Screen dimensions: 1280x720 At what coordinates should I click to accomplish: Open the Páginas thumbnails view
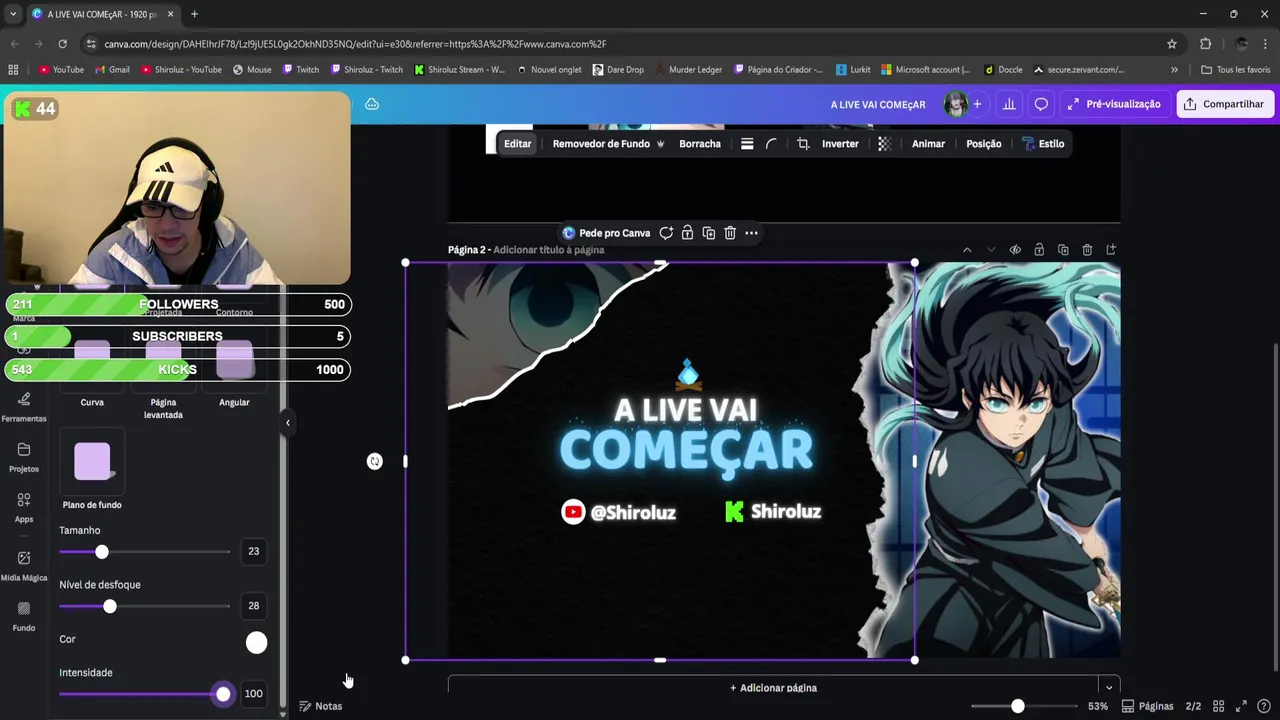[x=1147, y=706]
